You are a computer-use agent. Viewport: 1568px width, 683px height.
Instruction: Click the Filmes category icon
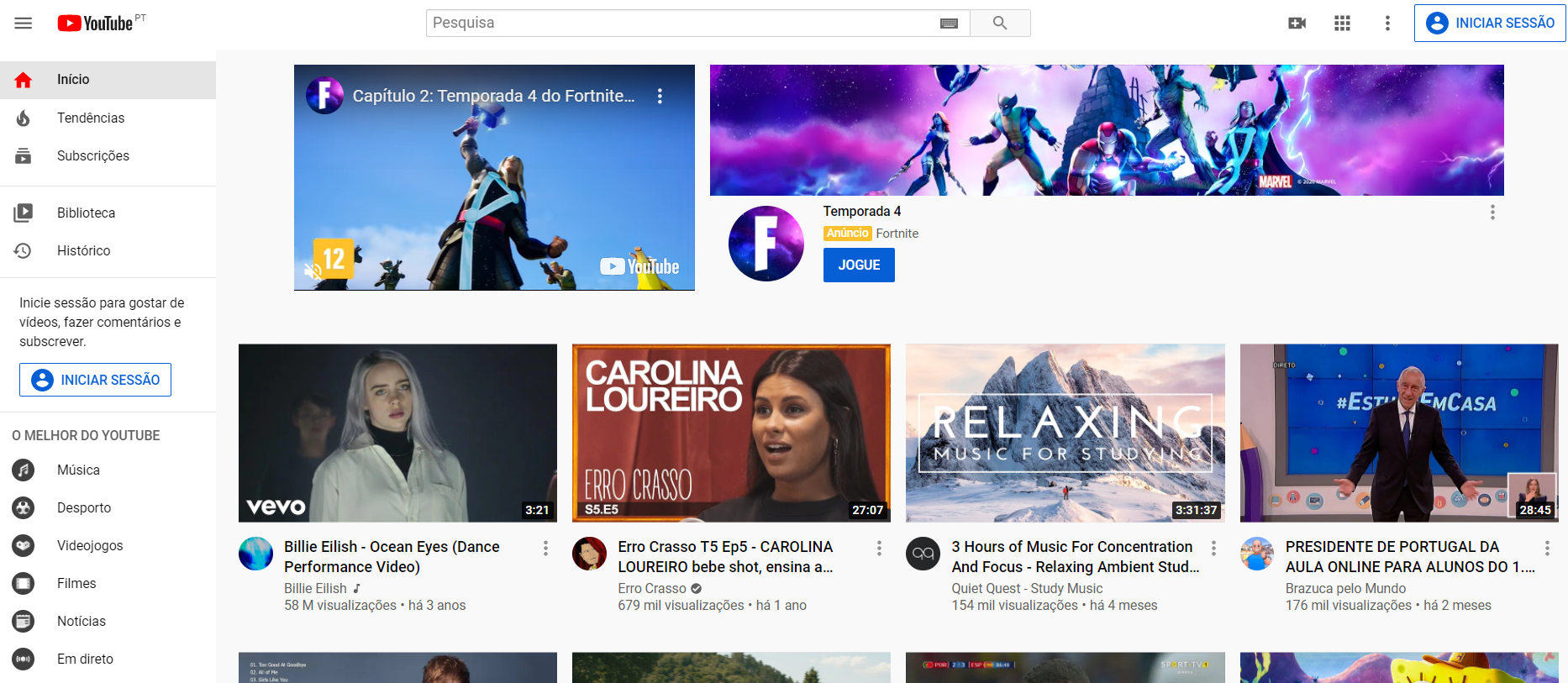[x=24, y=583]
